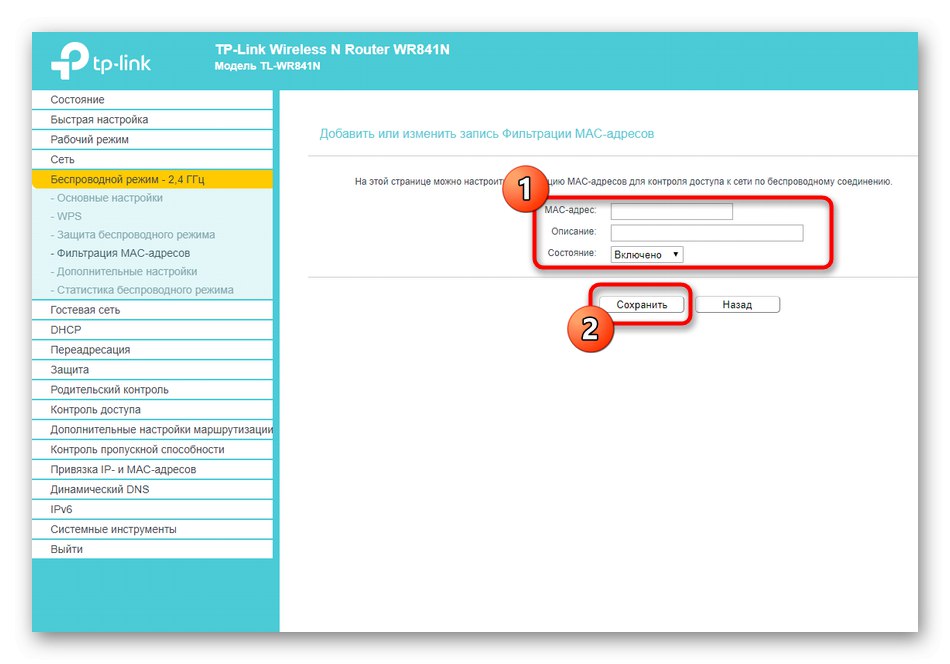The width and height of the screenshot is (950, 664).
Task: Open the Состояние menu item
Action: [x=152, y=99]
